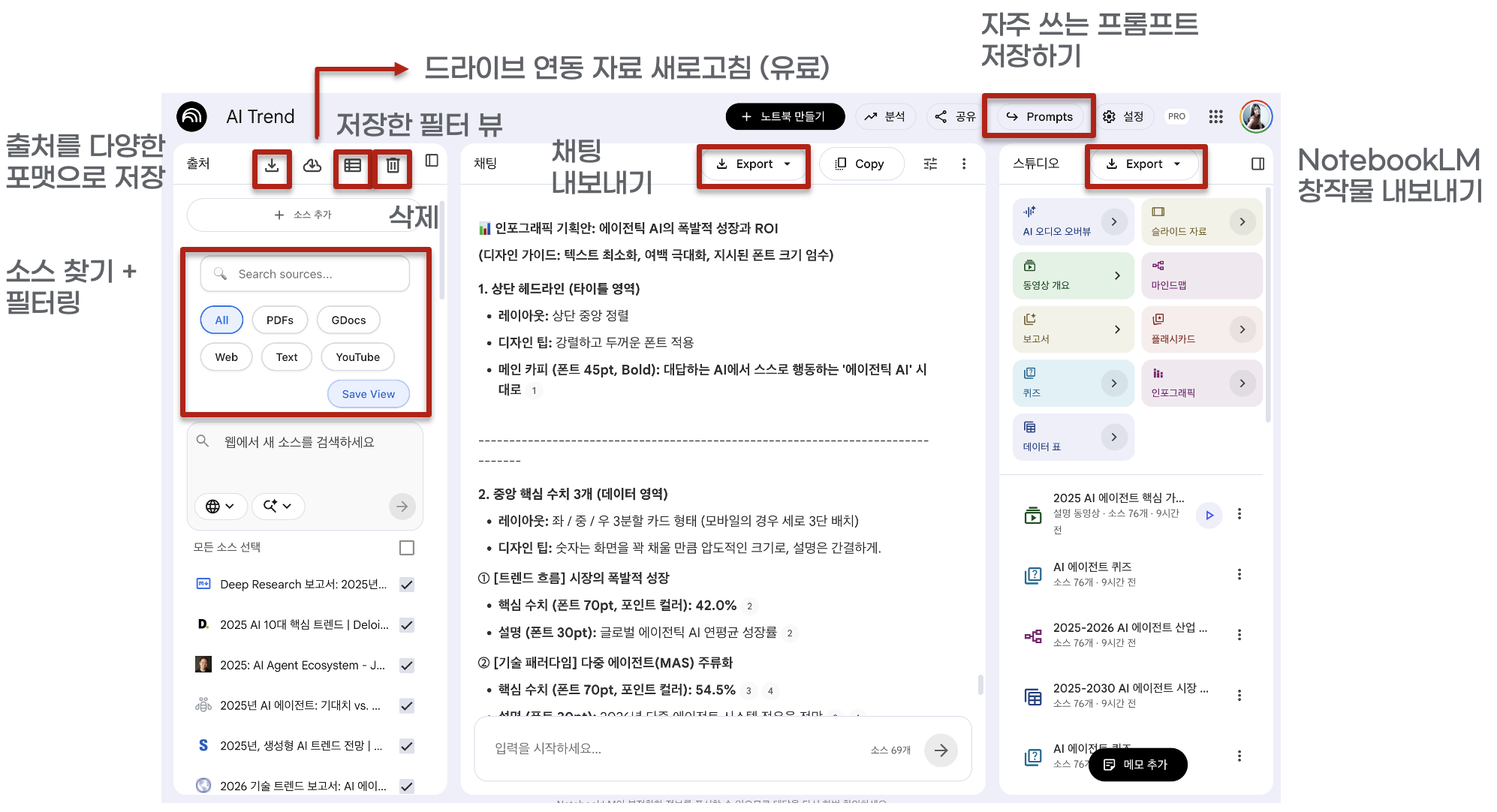Viewport: 1497px width, 812px height.
Task: Select the Web filter chip
Action: (x=227, y=357)
